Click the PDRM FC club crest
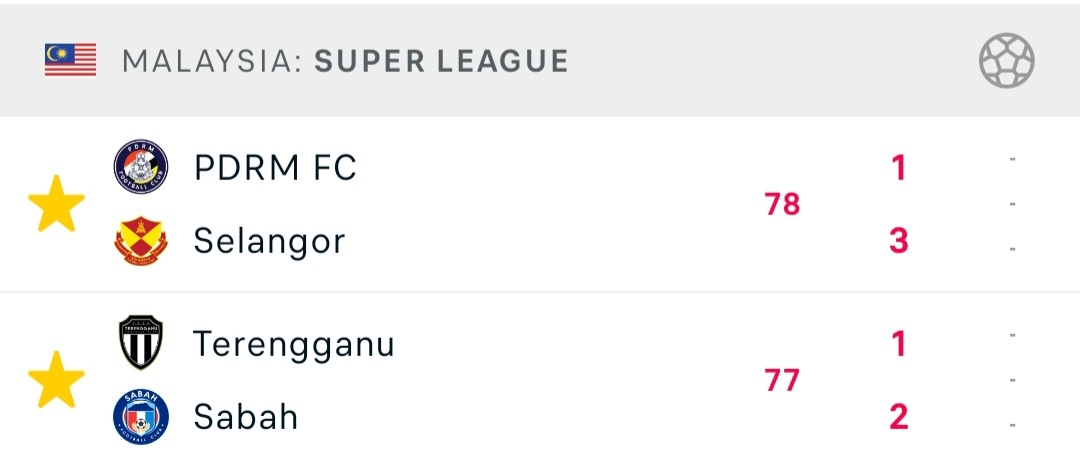This screenshot has height=467, width=1080. [141, 168]
